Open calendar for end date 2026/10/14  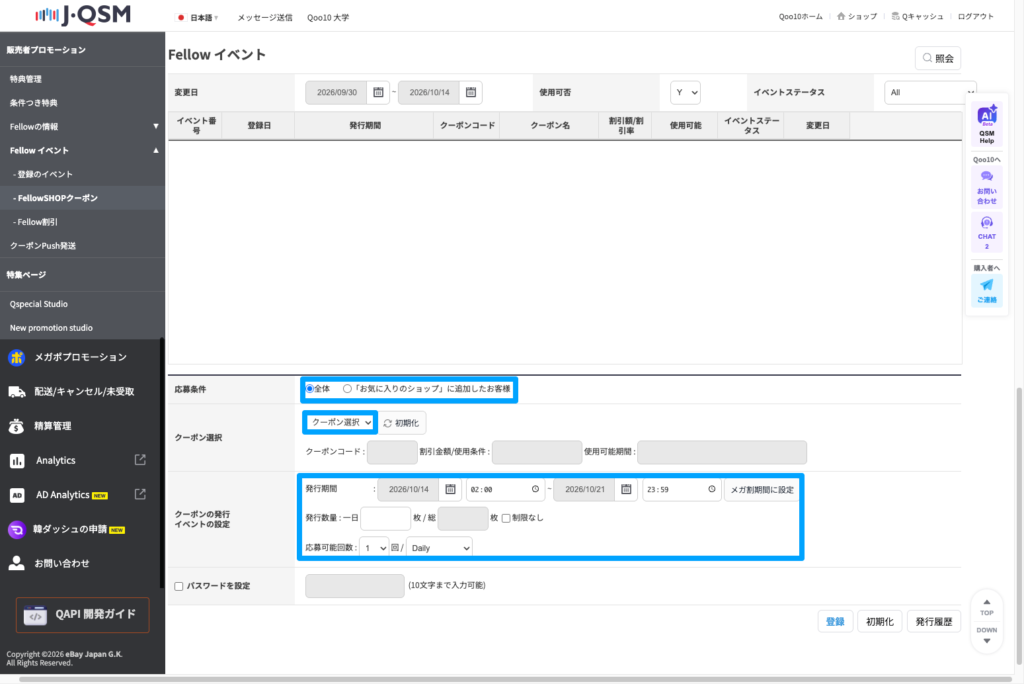pyautogui.click(x=471, y=92)
